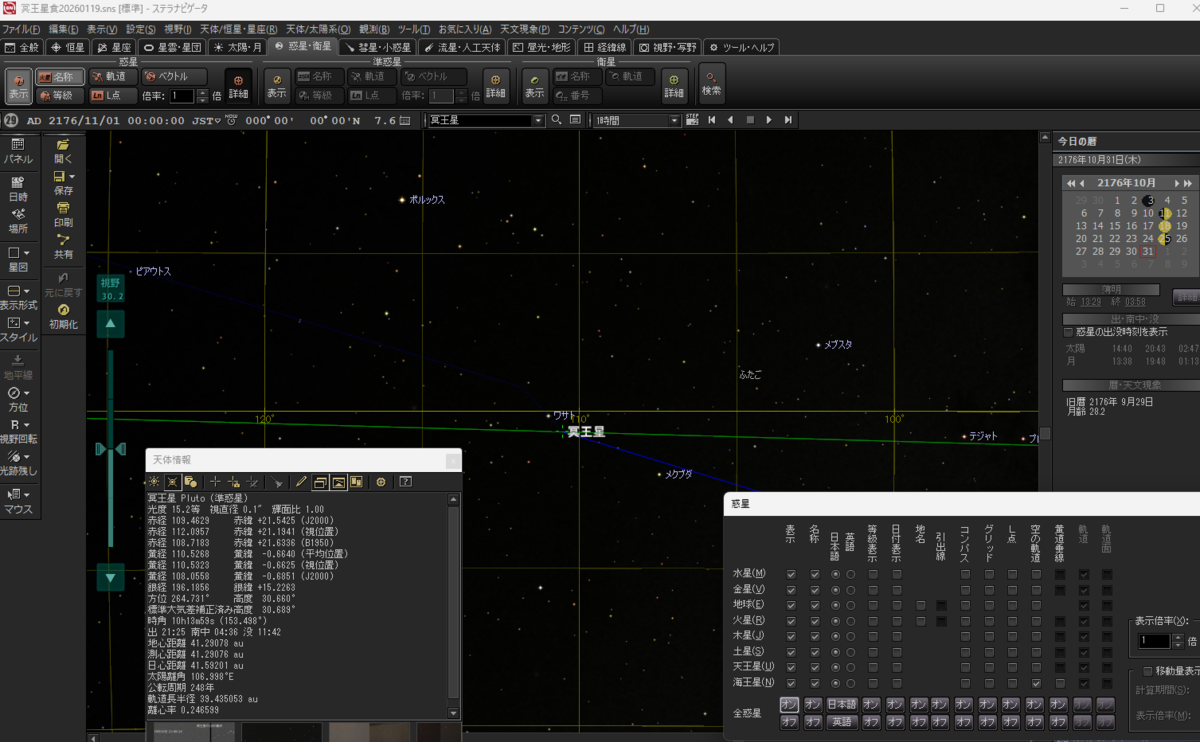This screenshot has height=742, width=1200.
Task: Uncheck 海王星(N) 空の軌道 checkbox
Action: pos(1036,683)
